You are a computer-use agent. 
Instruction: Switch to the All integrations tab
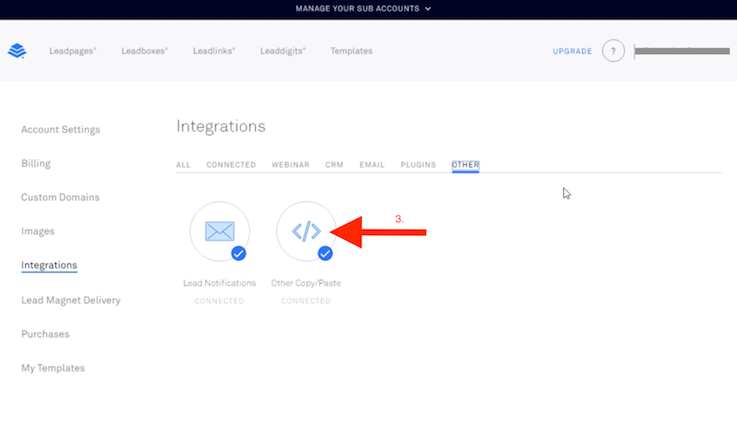pyautogui.click(x=183, y=165)
